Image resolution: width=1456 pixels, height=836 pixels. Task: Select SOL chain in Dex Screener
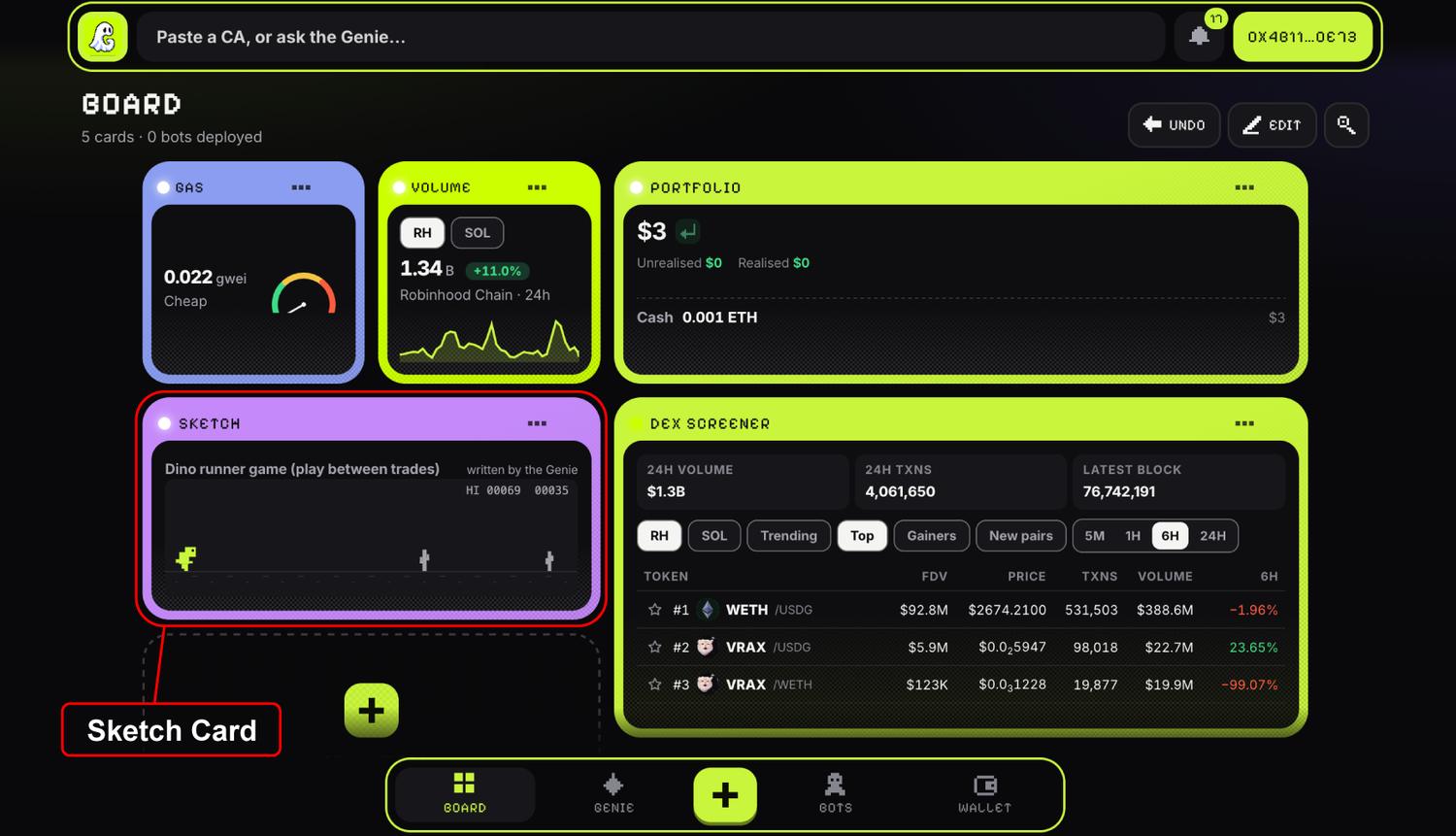click(714, 536)
